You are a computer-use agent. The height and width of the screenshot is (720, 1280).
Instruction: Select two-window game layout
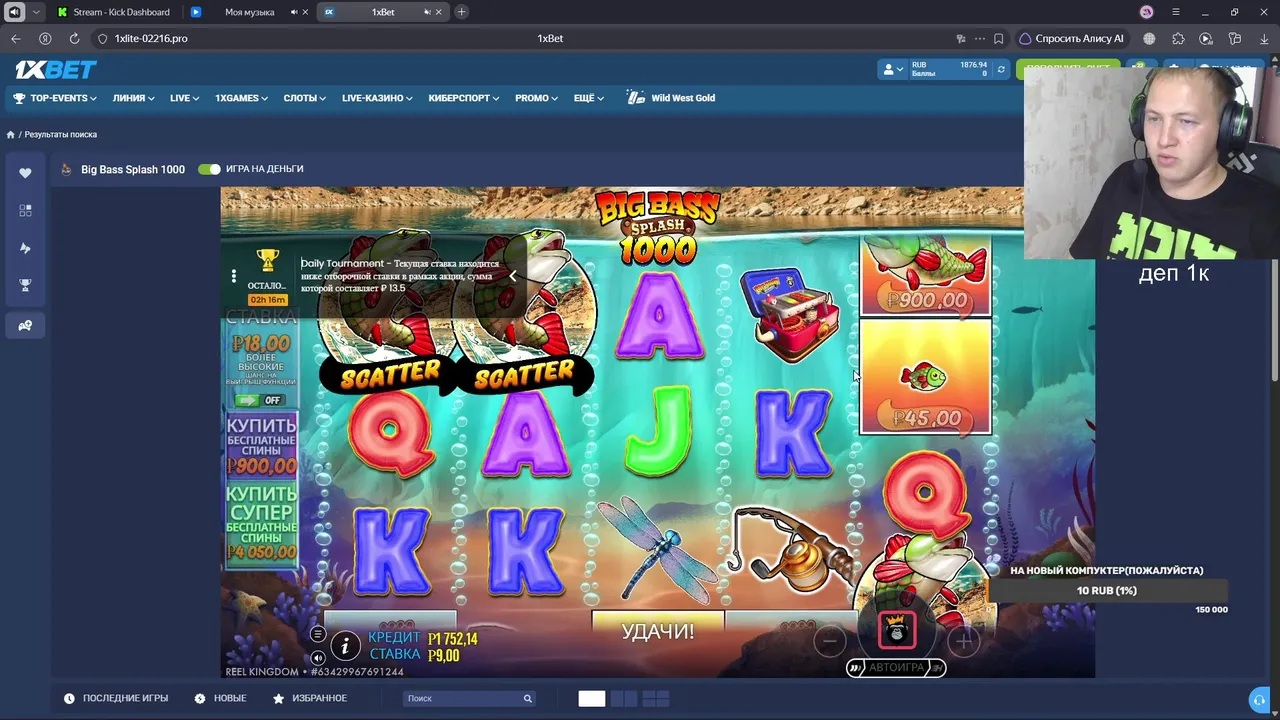coord(623,699)
